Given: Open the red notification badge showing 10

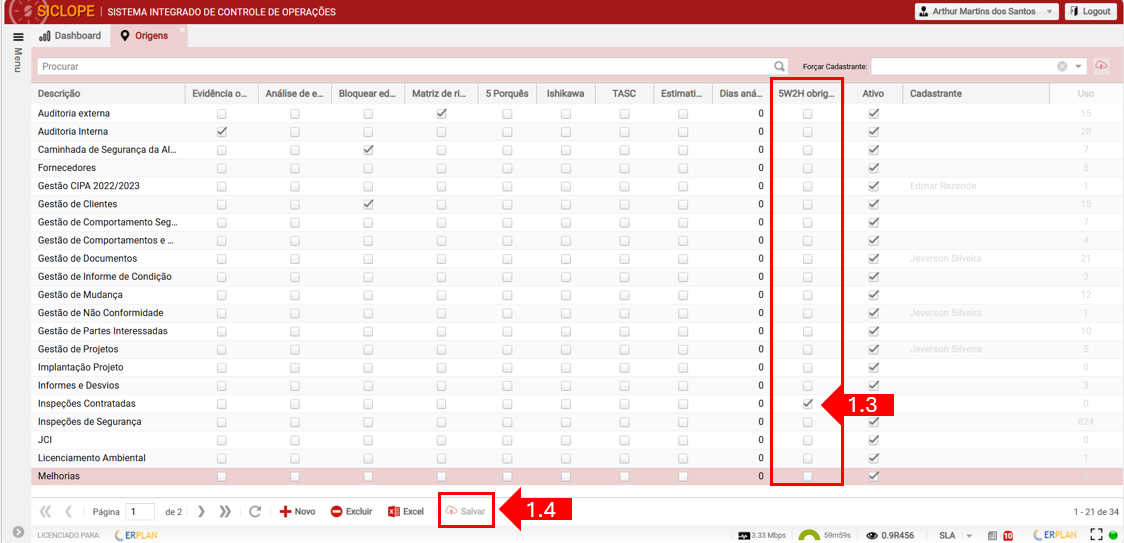Looking at the screenshot, I should click(1008, 535).
